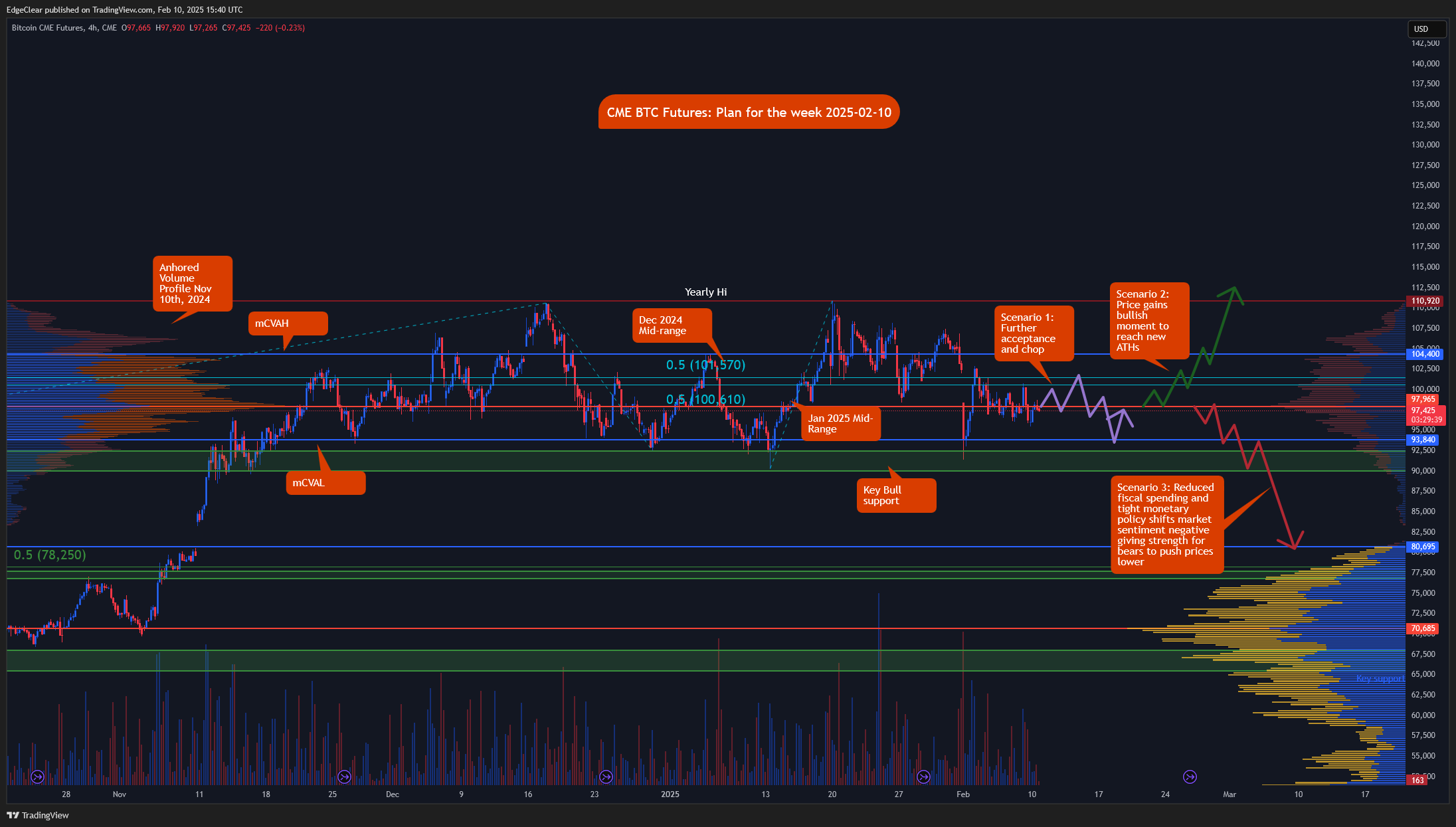The height and width of the screenshot is (827, 1456).
Task: Click the Feb label on time axis
Action: click(x=963, y=794)
